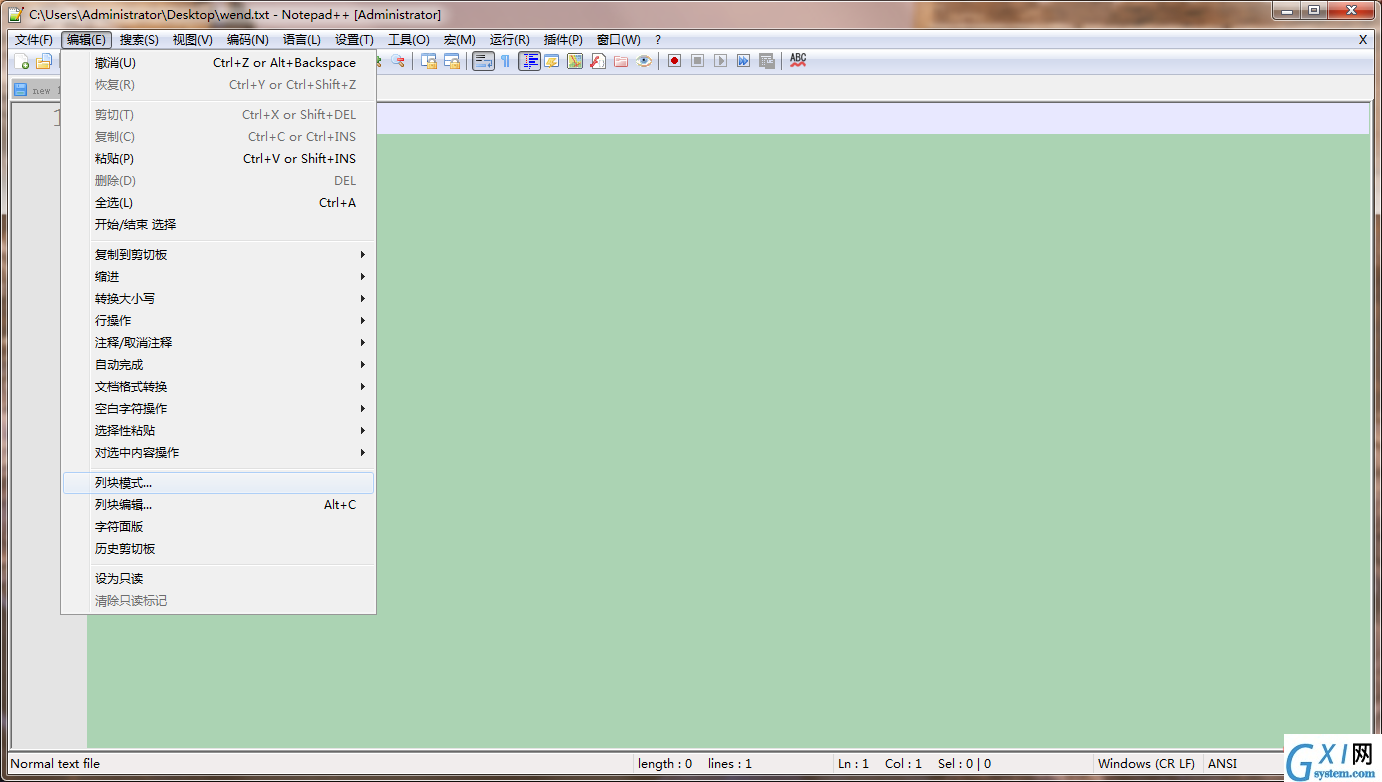Toggle the Indent guide toolbar icon
Screen dimensions: 1382x782
tap(529, 61)
